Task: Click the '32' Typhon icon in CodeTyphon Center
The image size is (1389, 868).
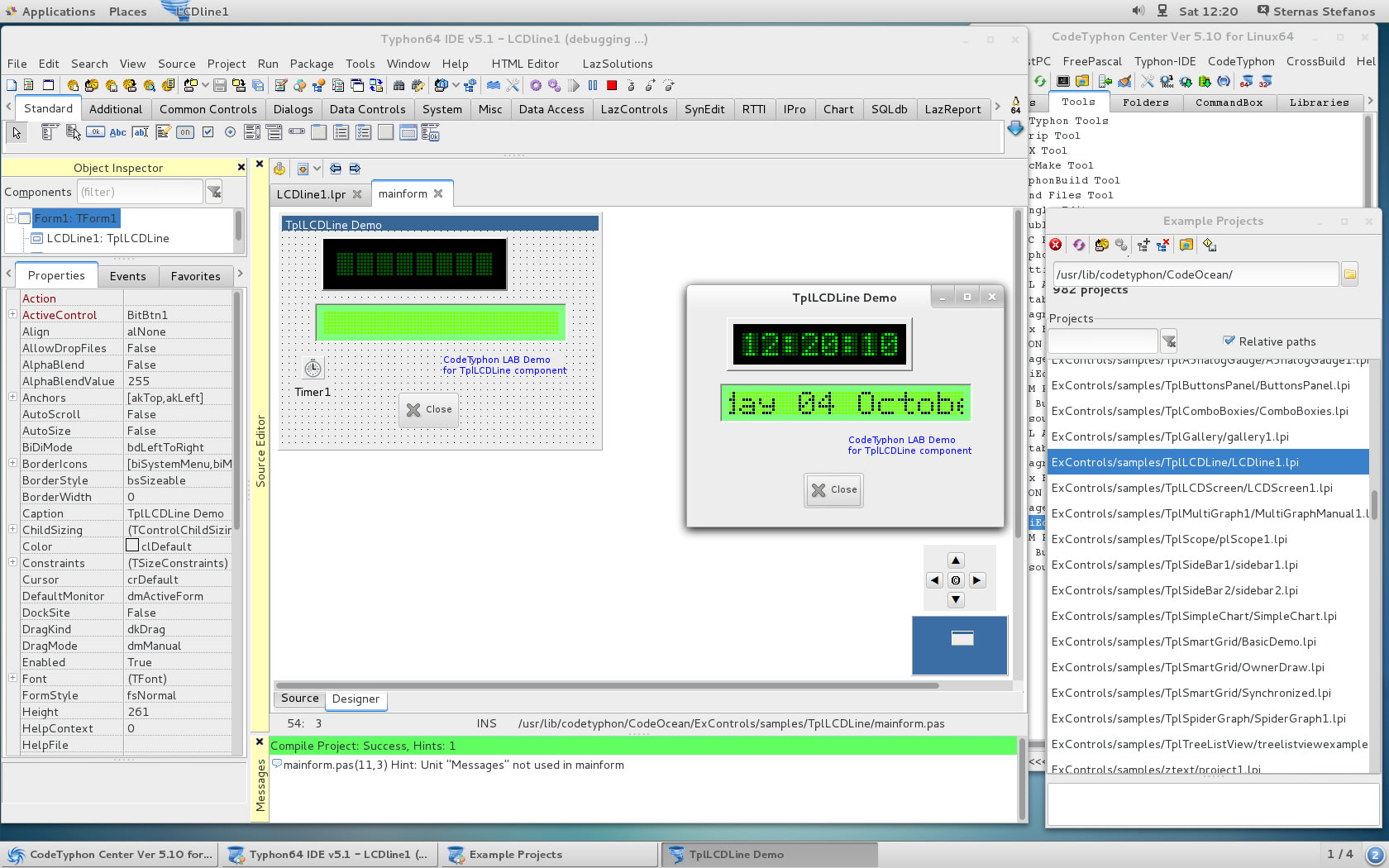Action: [x=1265, y=81]
